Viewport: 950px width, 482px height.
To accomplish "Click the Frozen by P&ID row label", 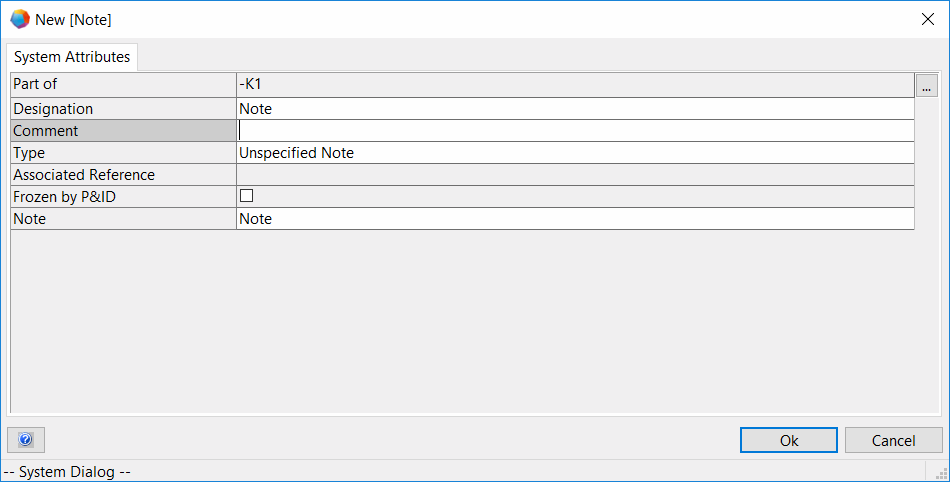I will click(123, 197).
